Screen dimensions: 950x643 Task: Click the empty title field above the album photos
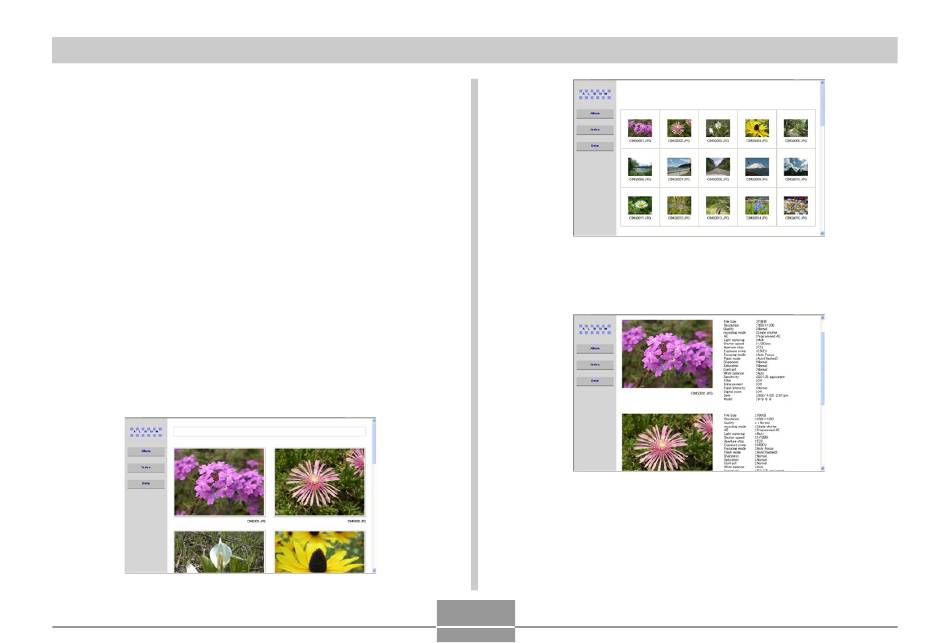click(x=269, y=432)
